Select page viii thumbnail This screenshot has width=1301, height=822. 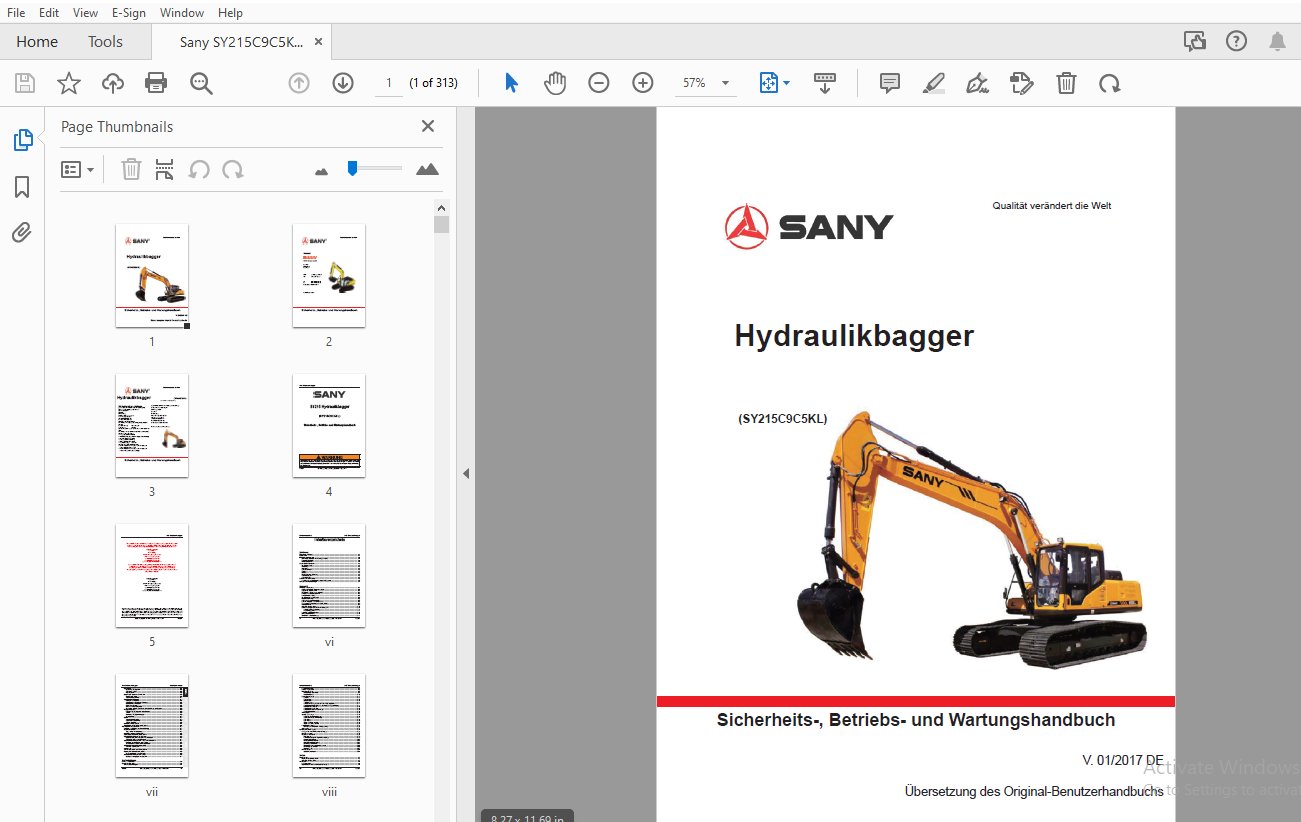click(x=329, y=726)
